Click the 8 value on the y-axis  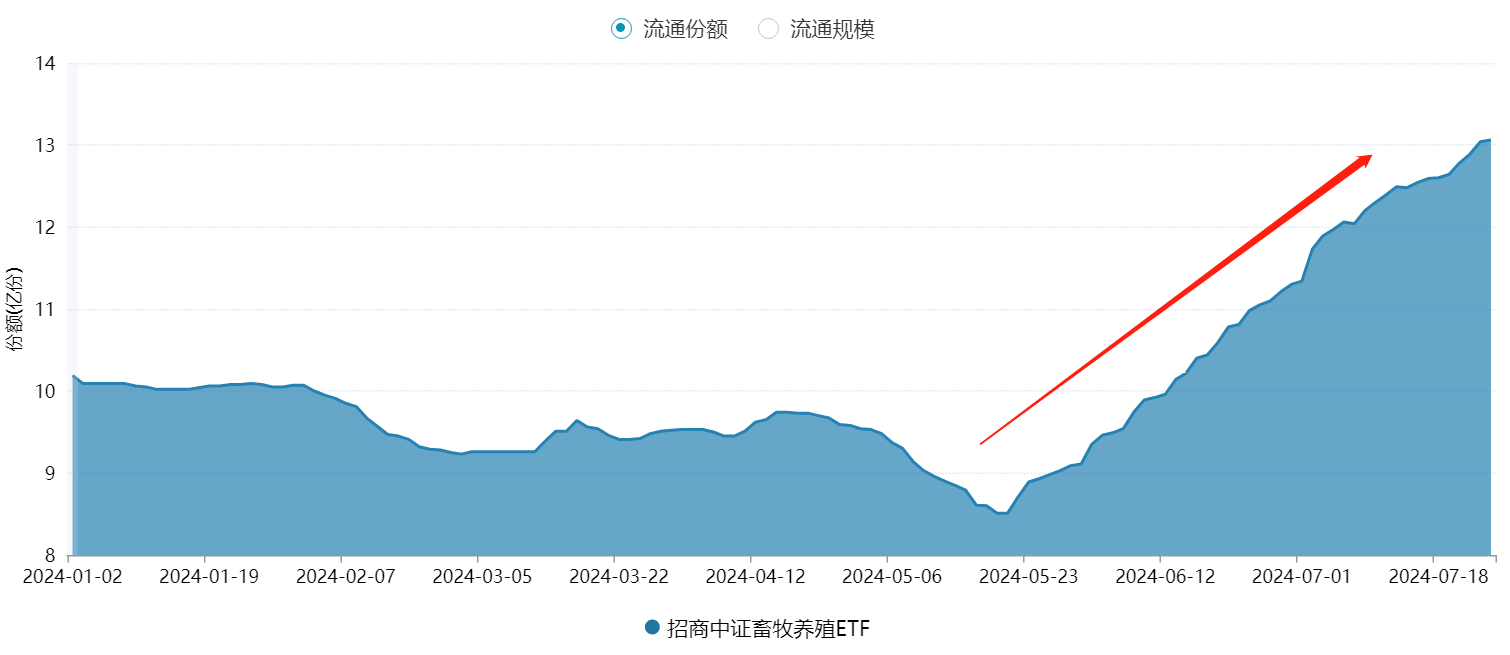point(49,555)
